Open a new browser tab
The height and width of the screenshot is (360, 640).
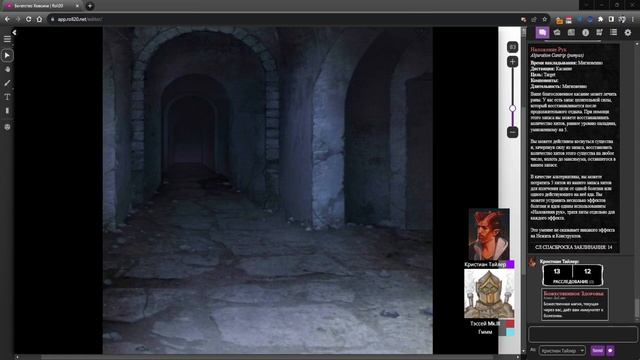coord(90,6)
